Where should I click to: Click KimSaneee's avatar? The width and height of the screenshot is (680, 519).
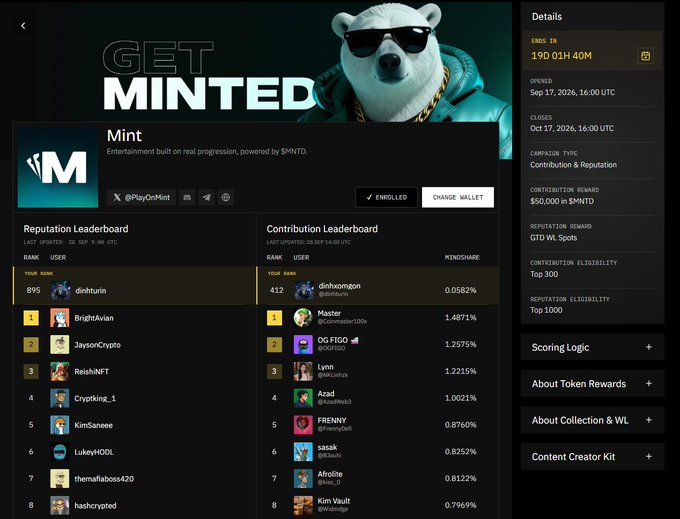(x=59, y=425)
